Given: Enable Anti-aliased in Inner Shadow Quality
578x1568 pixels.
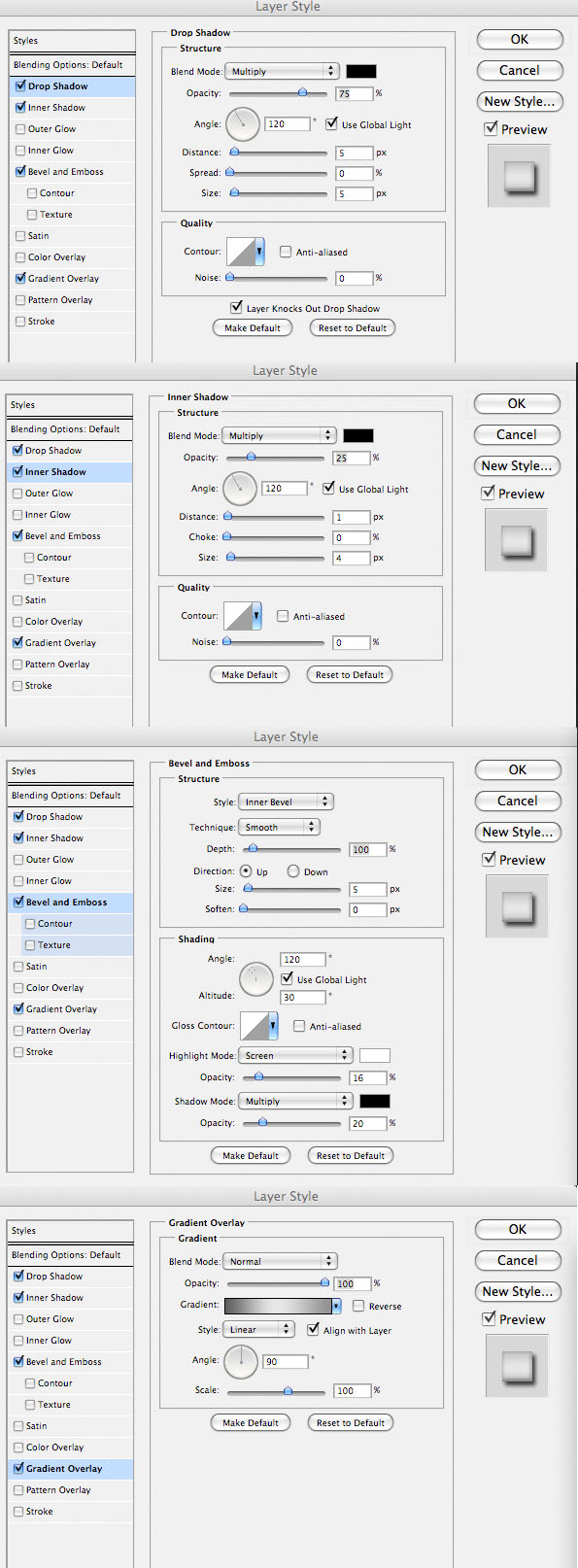Looking at the screenshot, I should pyautogui.click(x=283, y=616).
